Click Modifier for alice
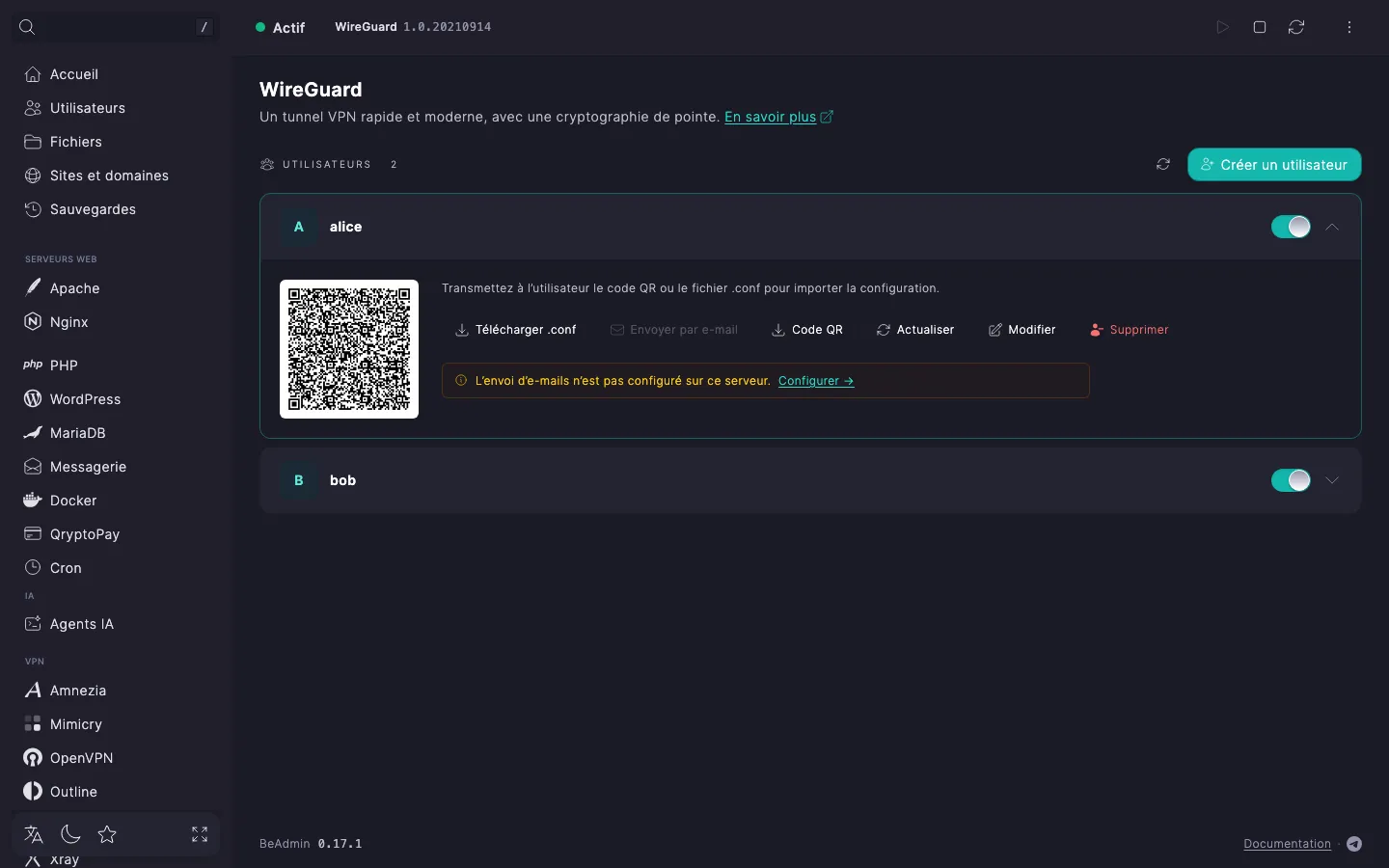This screenshot has height=868, width=1389. (1022, 330)
